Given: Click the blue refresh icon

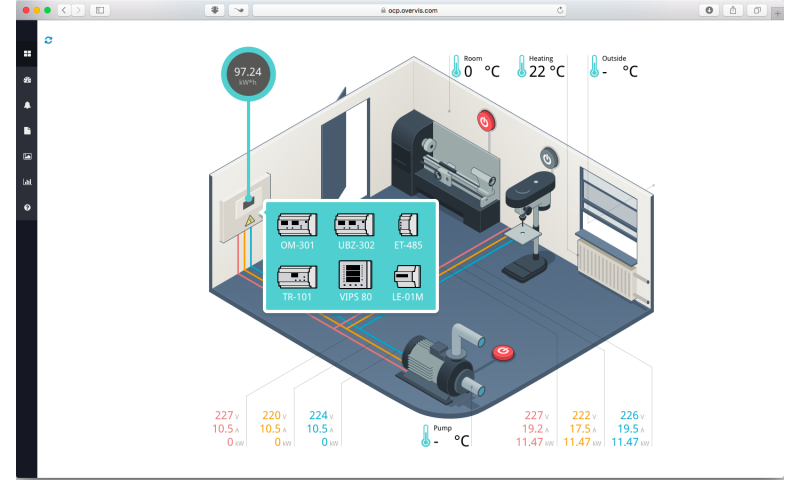Looking at the screenshot, I should [x=49, y=40].
